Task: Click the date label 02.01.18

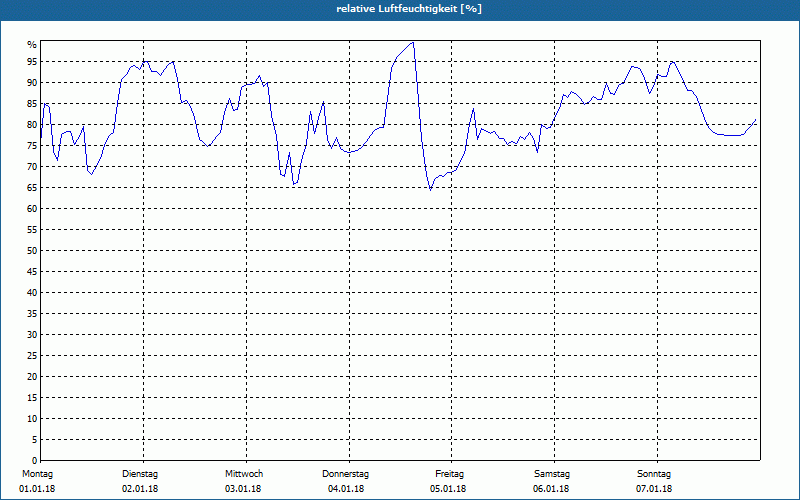Action: pyautogui.click(x=140, y=489)
